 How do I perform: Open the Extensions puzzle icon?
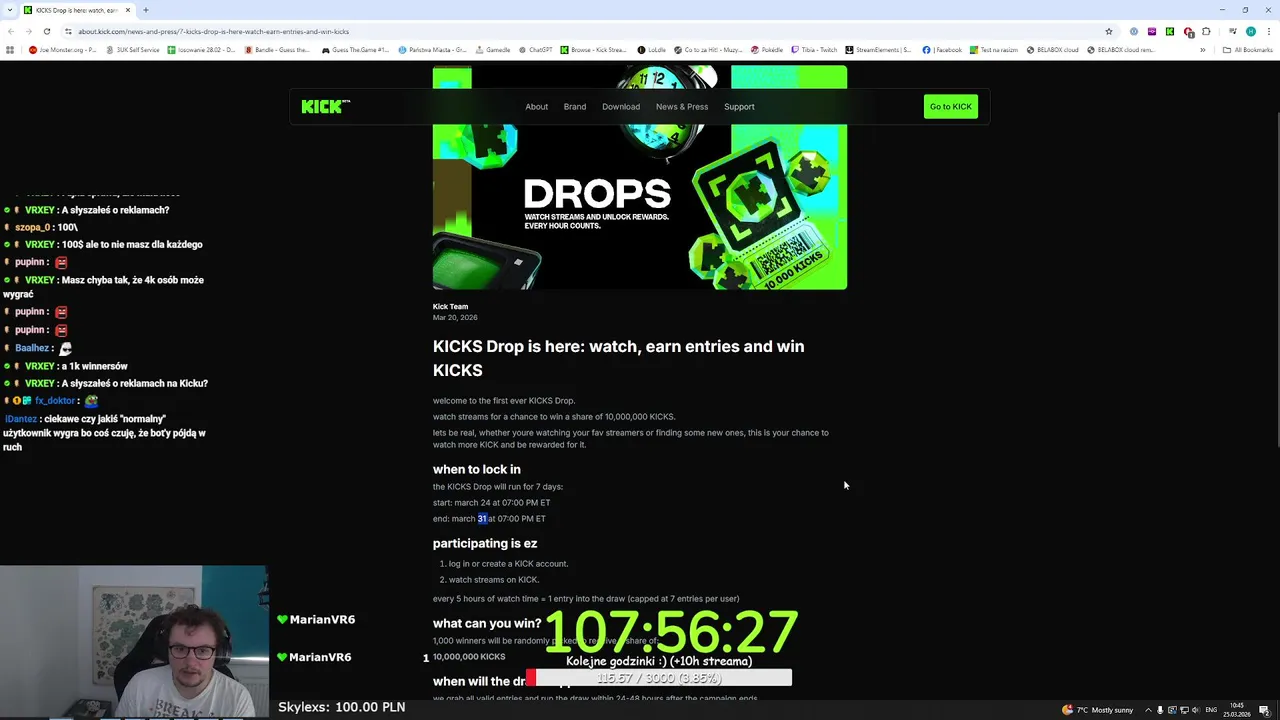[x=1206, y=31]
